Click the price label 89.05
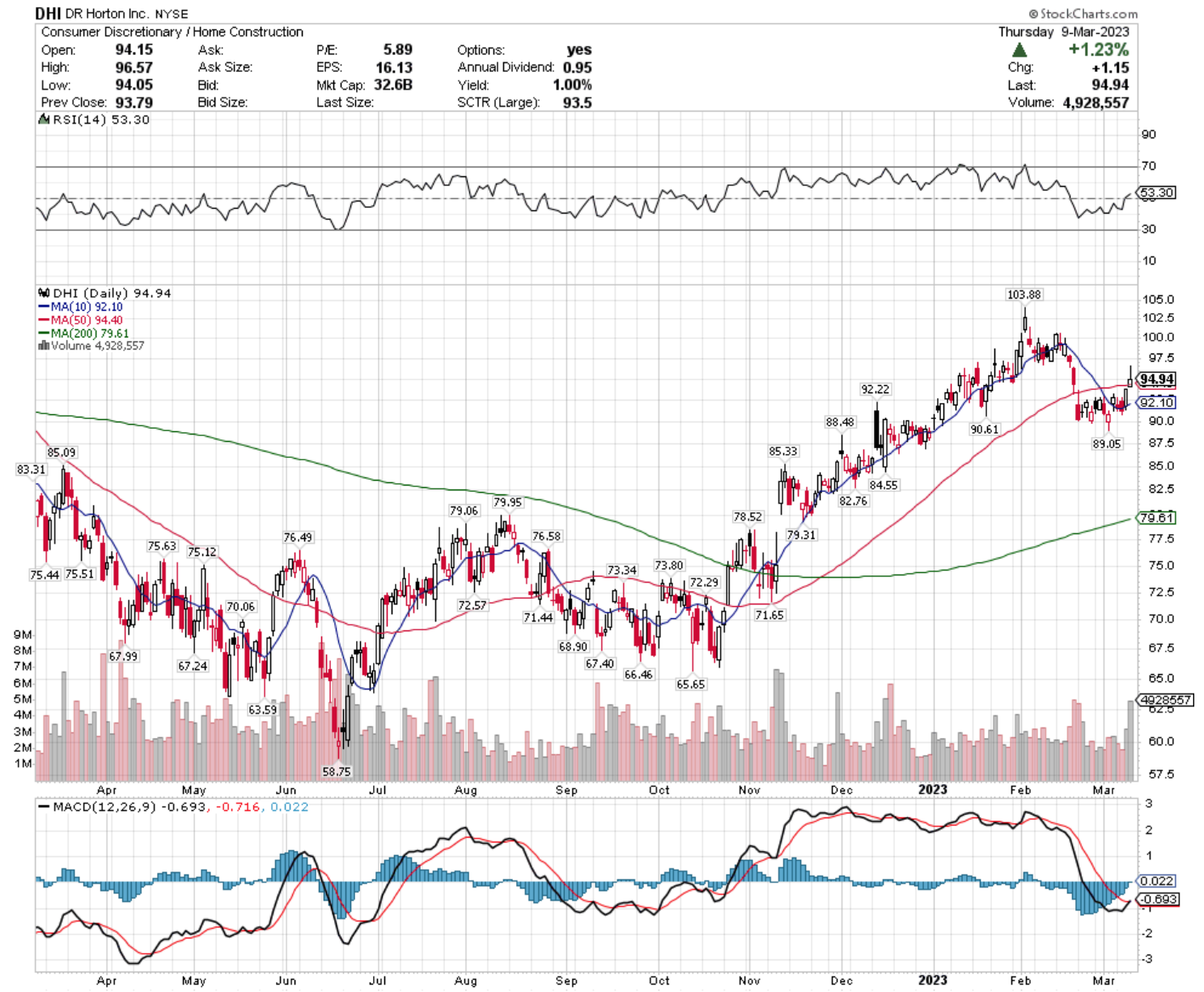This screenshot has height=992, width=1204. (x=1107, y=444)
